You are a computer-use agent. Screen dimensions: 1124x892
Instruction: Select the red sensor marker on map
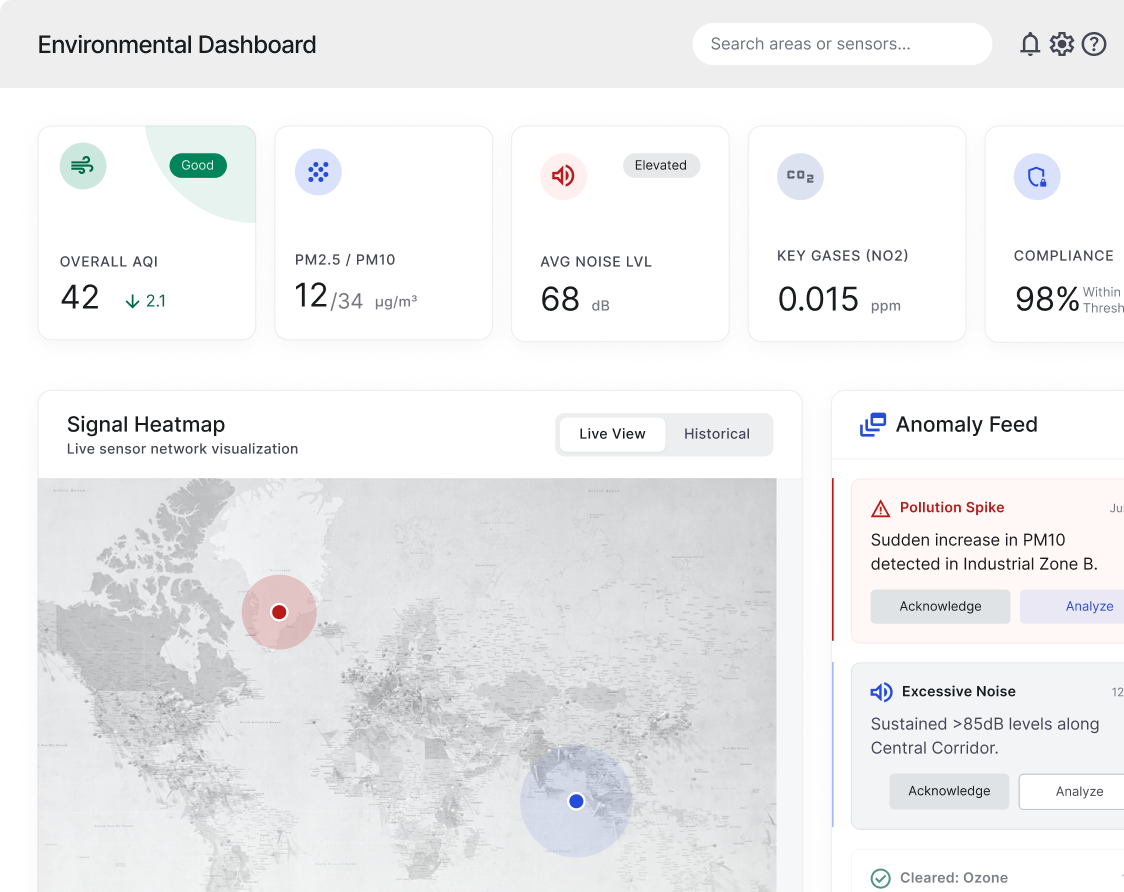point(279,612)
